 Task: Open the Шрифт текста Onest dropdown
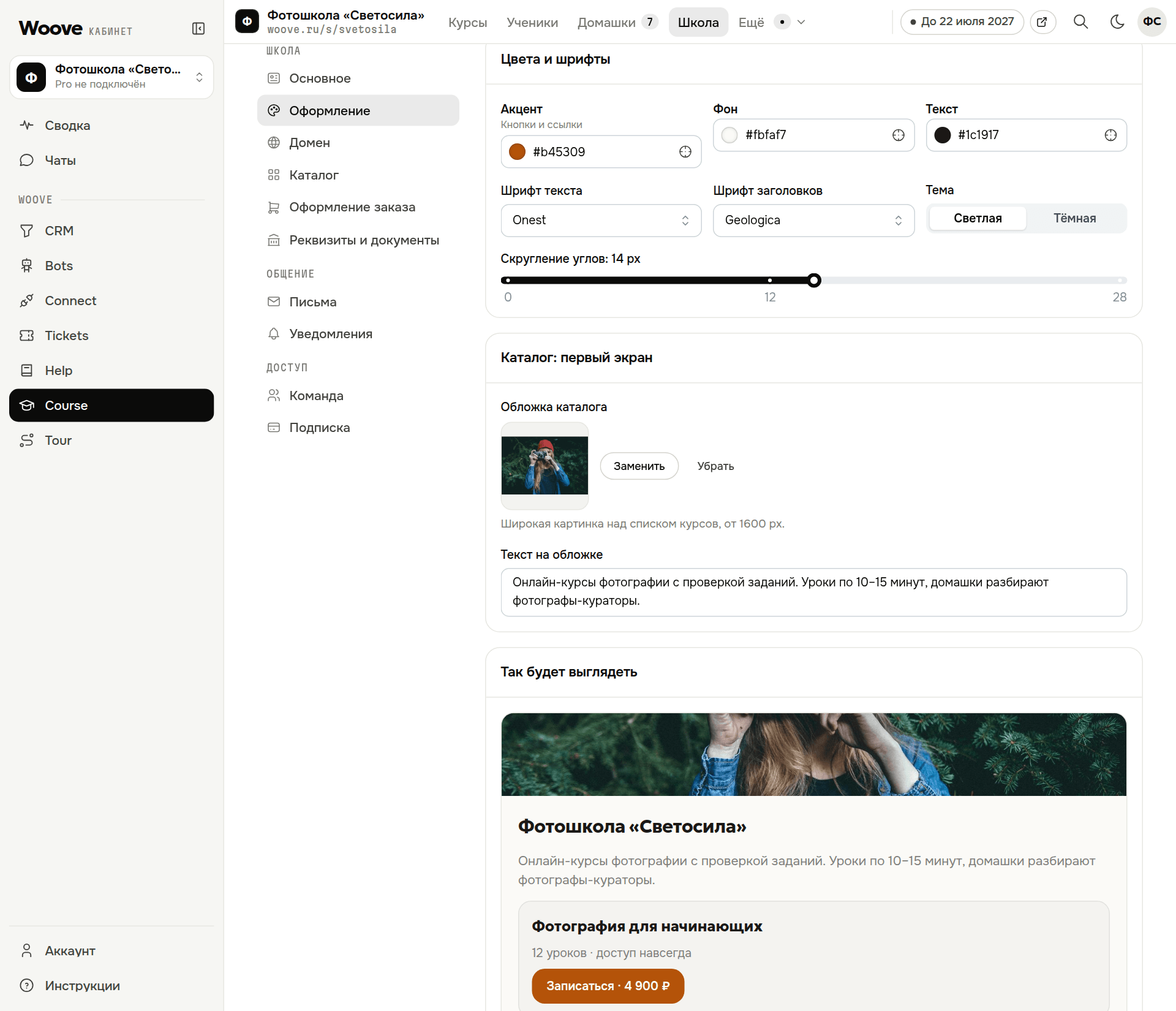click(x=601, y=221)
